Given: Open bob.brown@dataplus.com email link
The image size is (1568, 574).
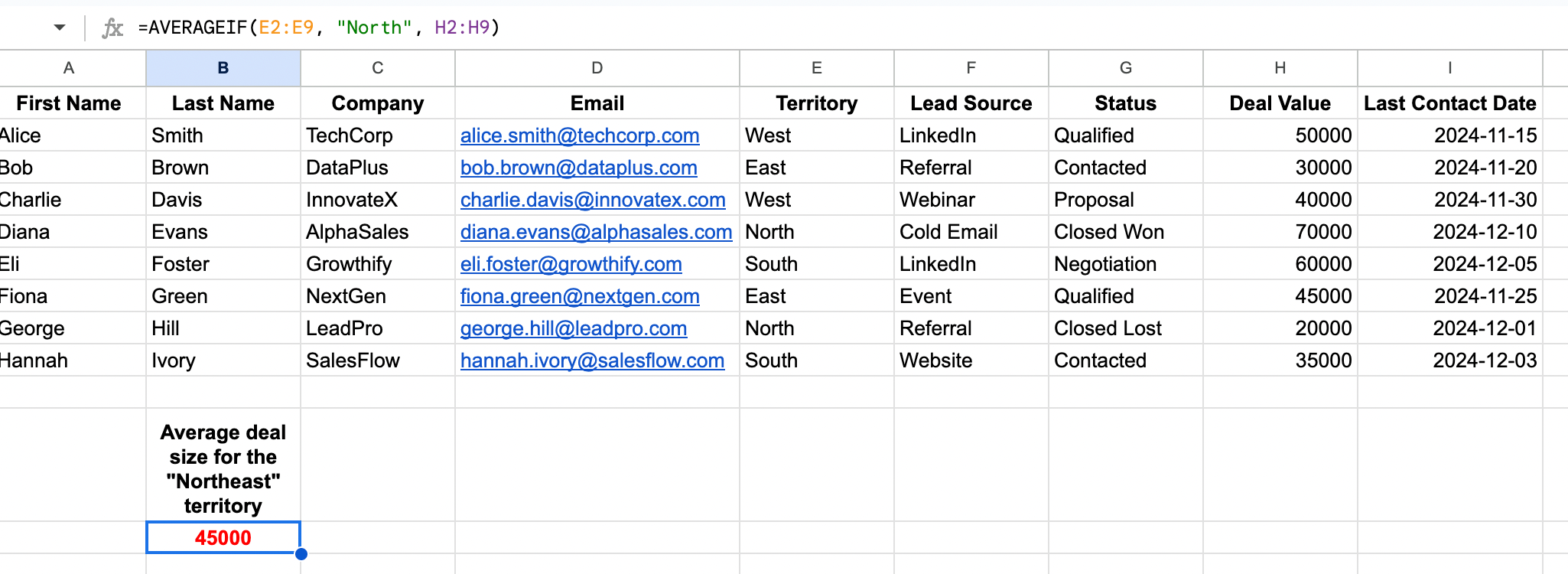Looking at the screenshot, I should click(x=578, y=168).
